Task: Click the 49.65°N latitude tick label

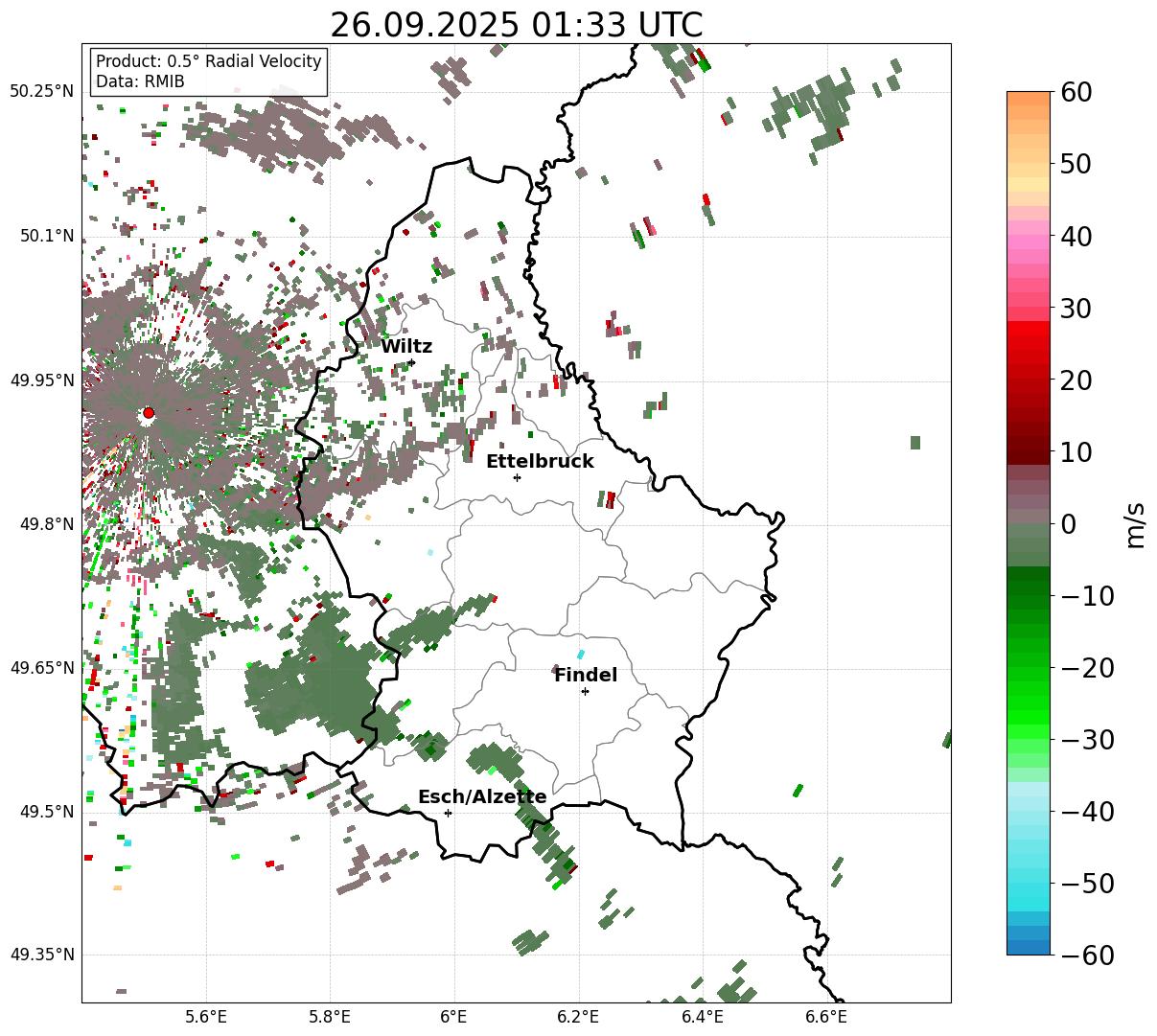Action: tap(41, 668)
